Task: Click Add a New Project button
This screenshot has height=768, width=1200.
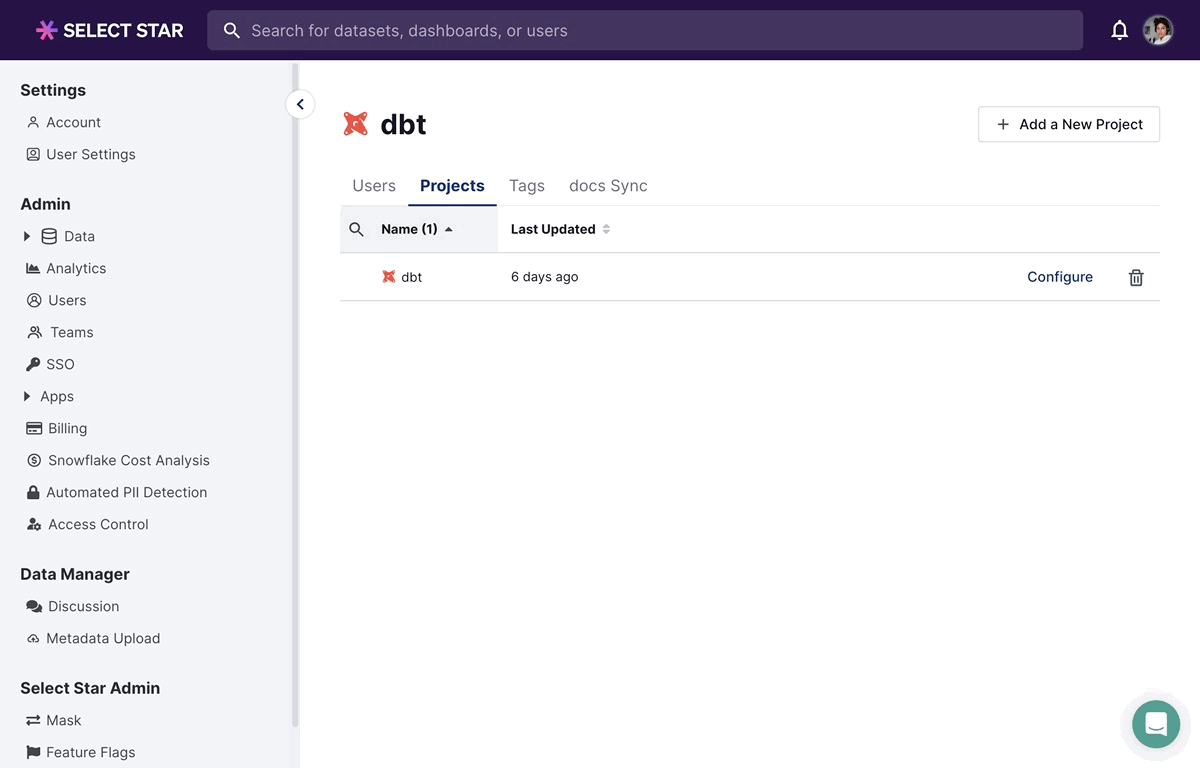Action: (x=1068, y=124)
